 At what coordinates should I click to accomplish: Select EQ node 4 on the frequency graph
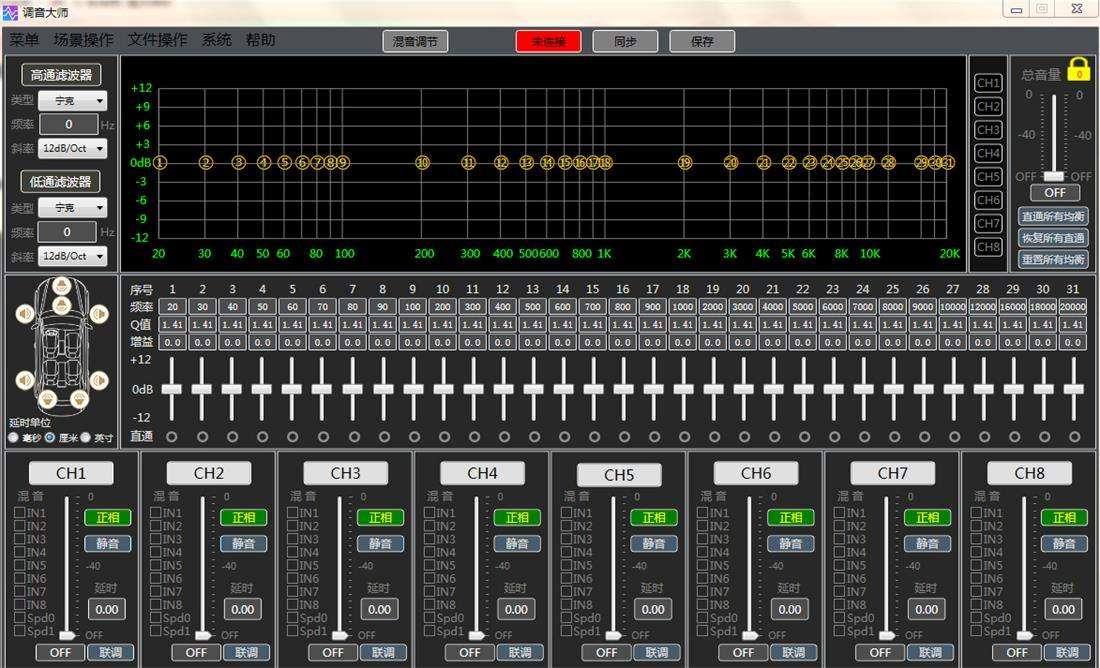pyautogui.click(x=263, y=163)
